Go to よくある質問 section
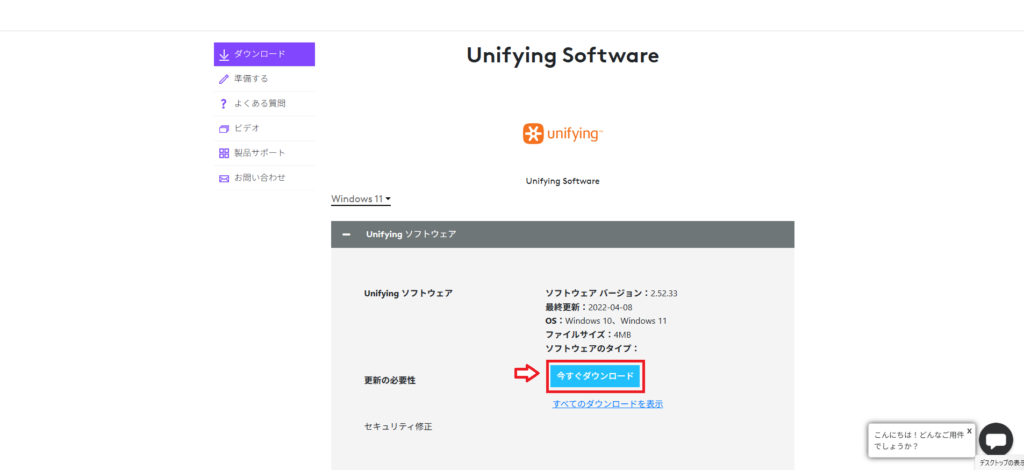This screenshot has width=1024, height=470. click(264, 104)
